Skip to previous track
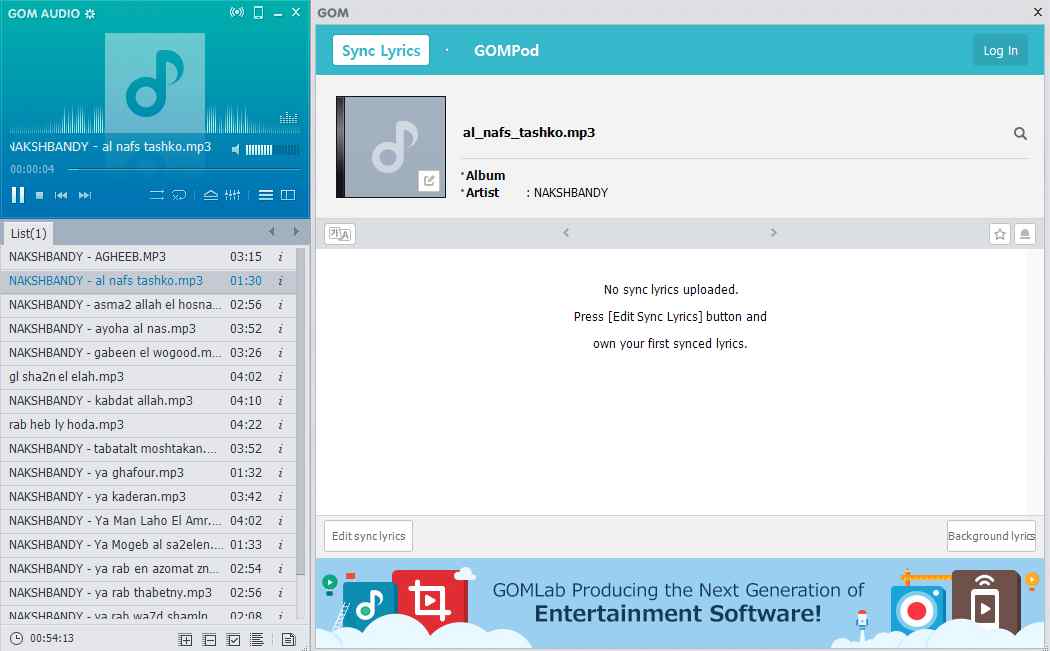This screenshot has height=651, width=1050. (61, 195)
